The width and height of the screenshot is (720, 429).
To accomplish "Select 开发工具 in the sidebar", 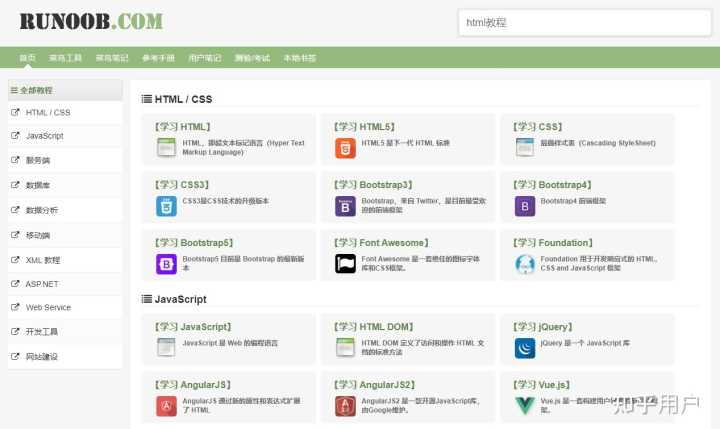I will point(42,332).
